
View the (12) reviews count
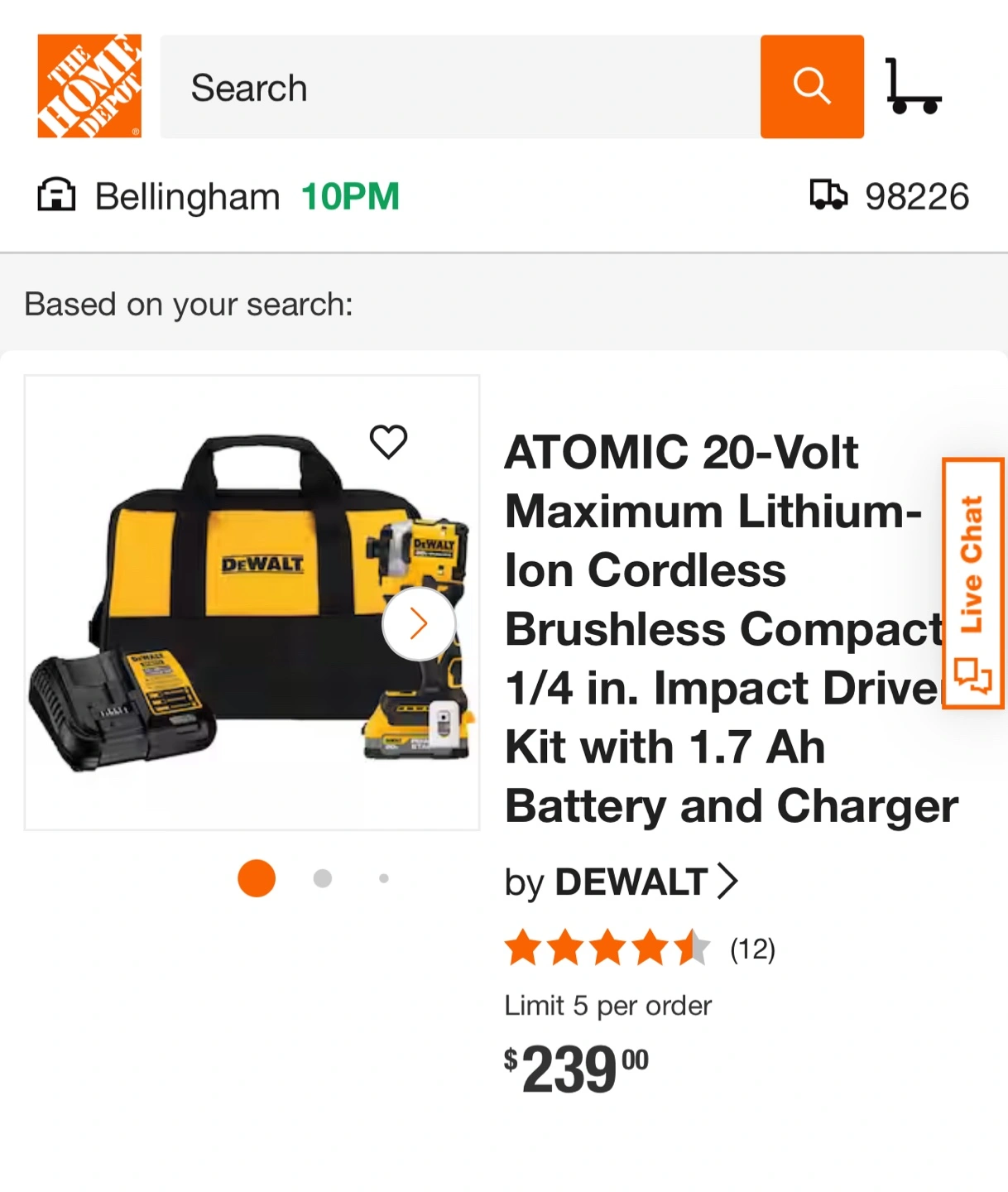click(x=752, y=949)
